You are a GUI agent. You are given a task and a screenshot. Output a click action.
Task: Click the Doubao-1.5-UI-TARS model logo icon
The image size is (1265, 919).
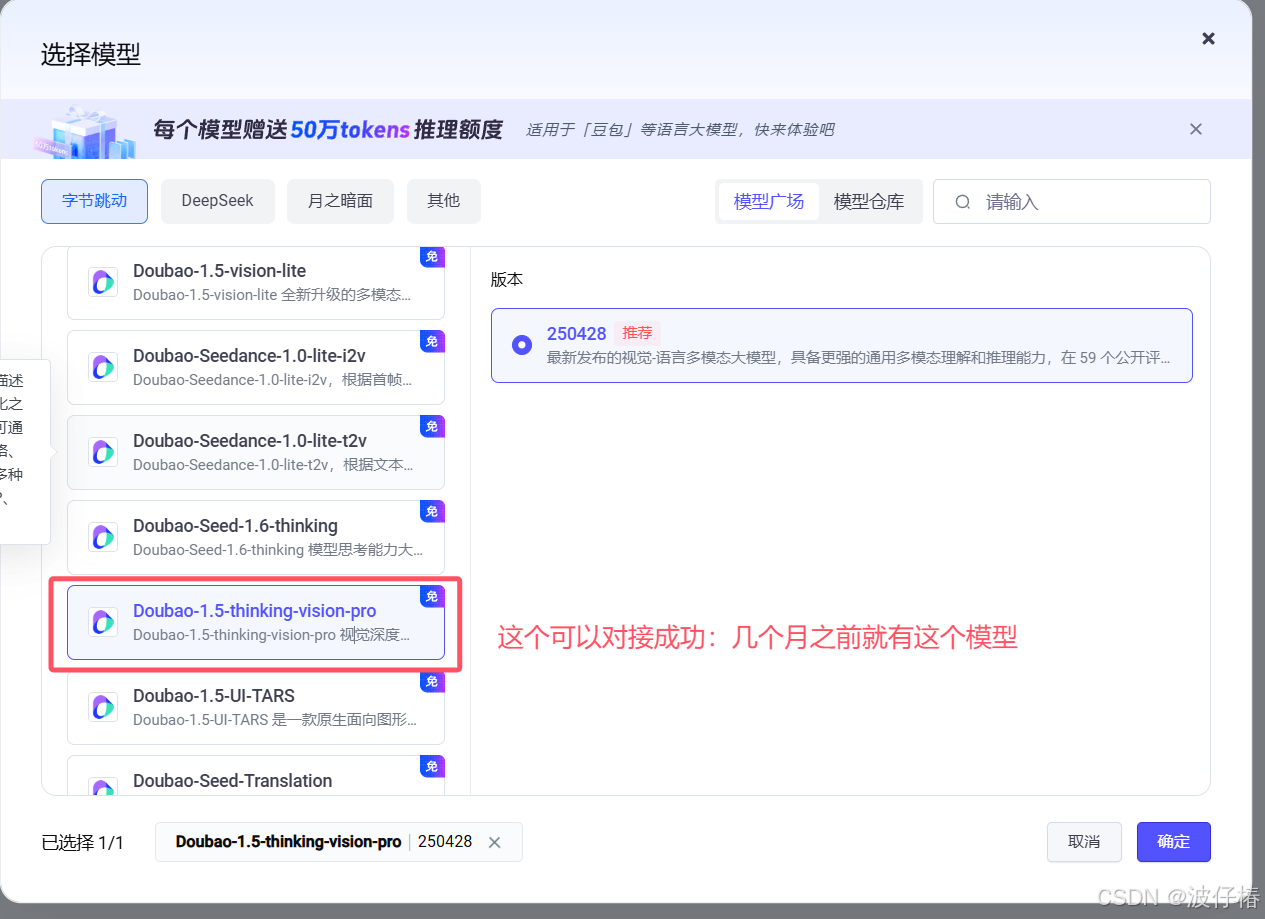coord(103,707)
